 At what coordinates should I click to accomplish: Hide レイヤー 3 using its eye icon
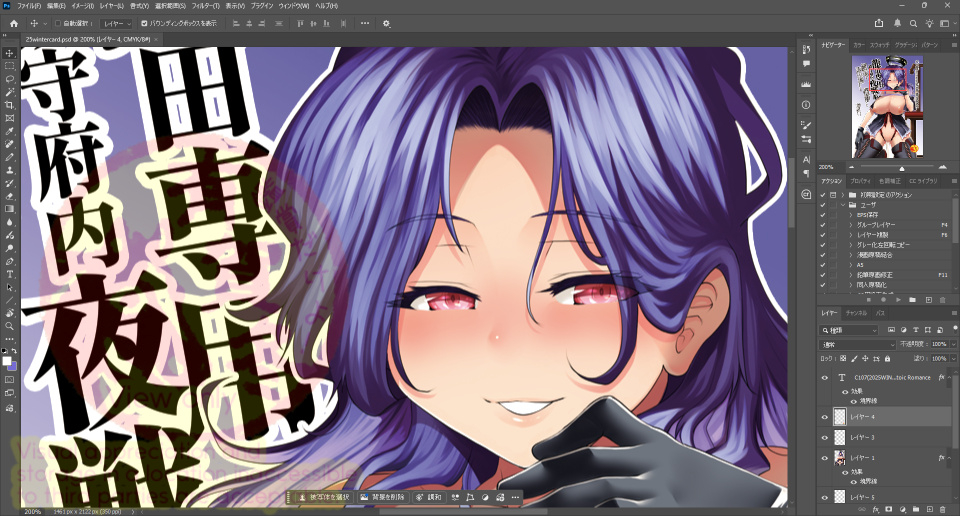pyautogui.click(x=825, y=437)
